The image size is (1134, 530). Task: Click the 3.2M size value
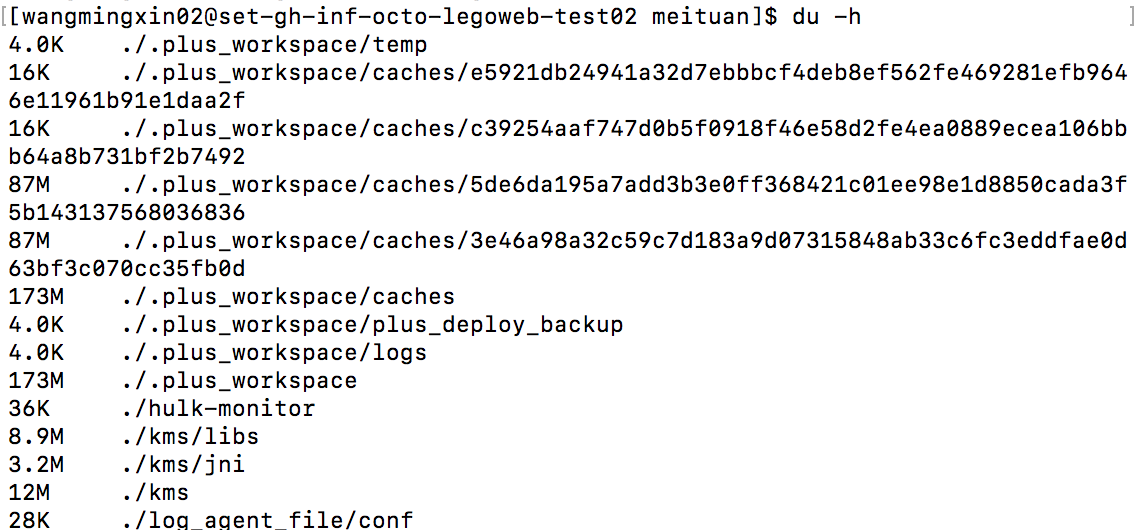click(36, 465)
